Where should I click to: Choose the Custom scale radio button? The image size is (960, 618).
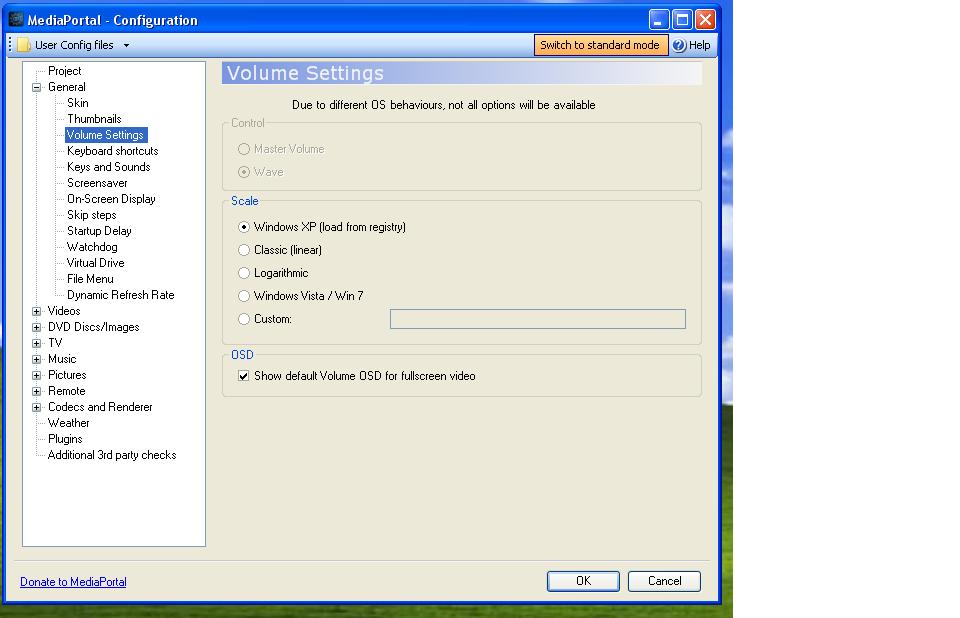tap(244, 319)
